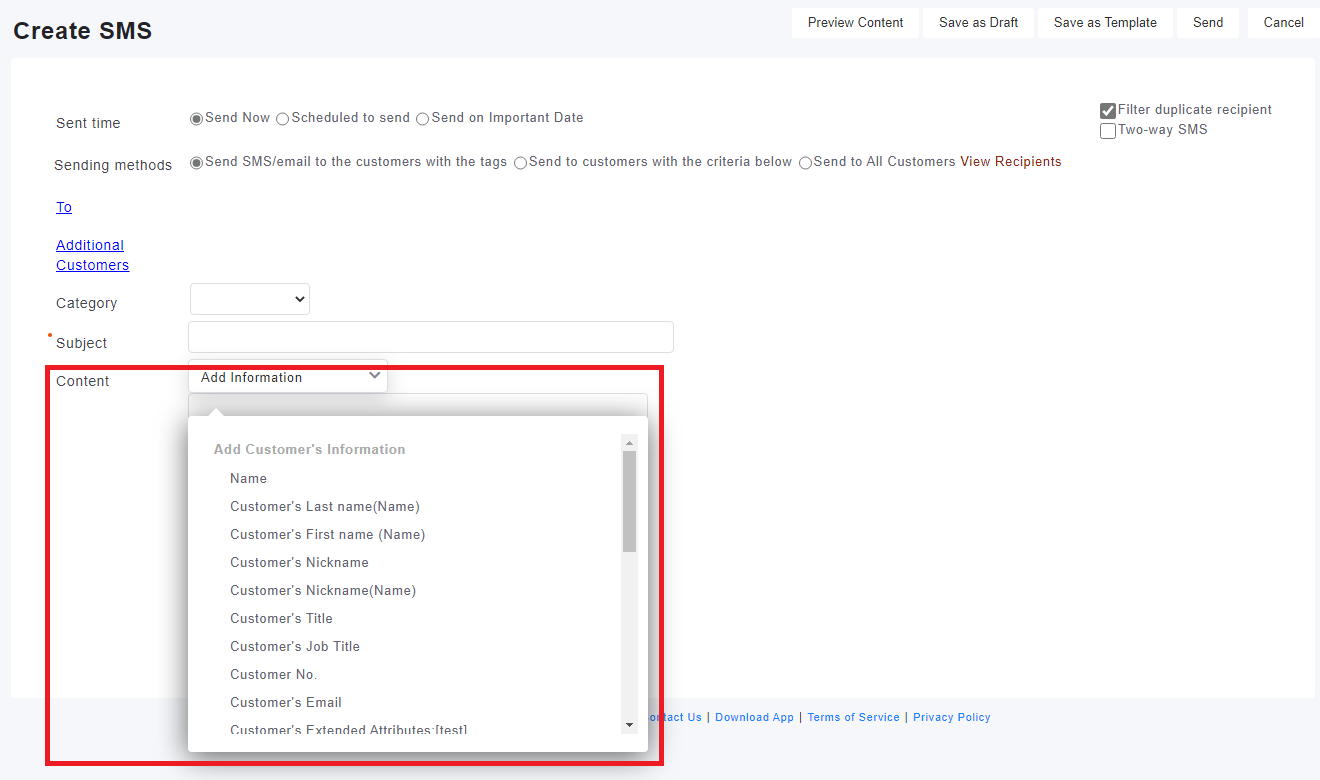The width and height of the screenshot is (1320, 780).
Task: Click the Preview Content button
Action: [855, 23]
